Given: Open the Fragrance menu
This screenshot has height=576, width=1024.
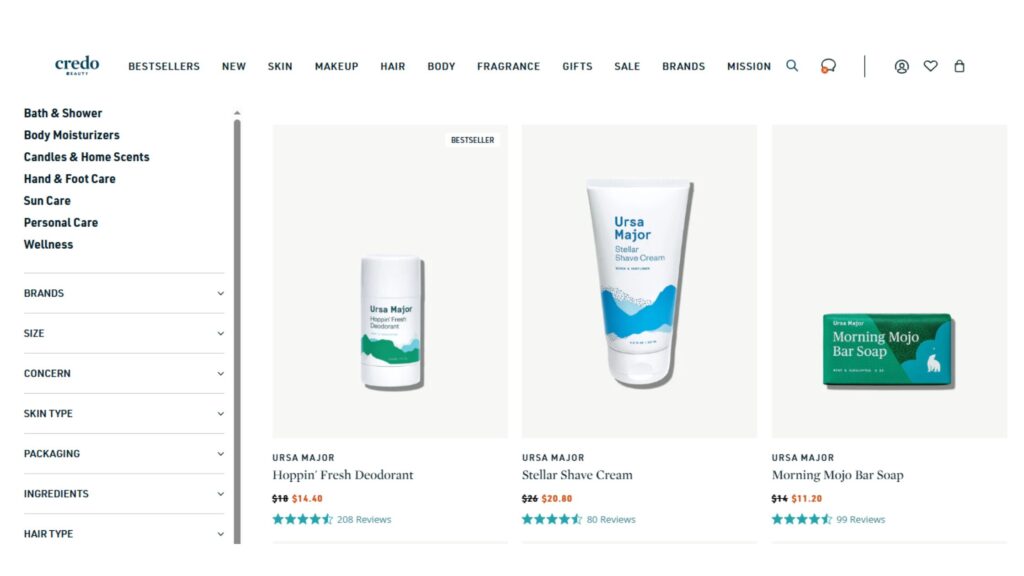Looking at the screenshot, I should coord(508,66).
